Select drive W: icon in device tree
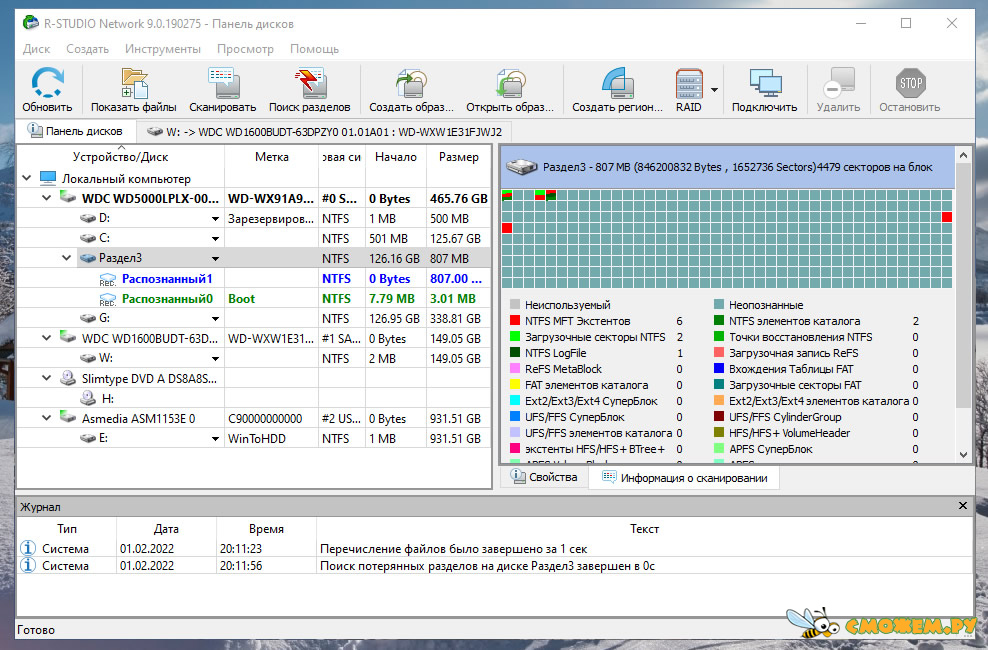The image size is (988, 650). pyautogui.click(x=88, y=358)
